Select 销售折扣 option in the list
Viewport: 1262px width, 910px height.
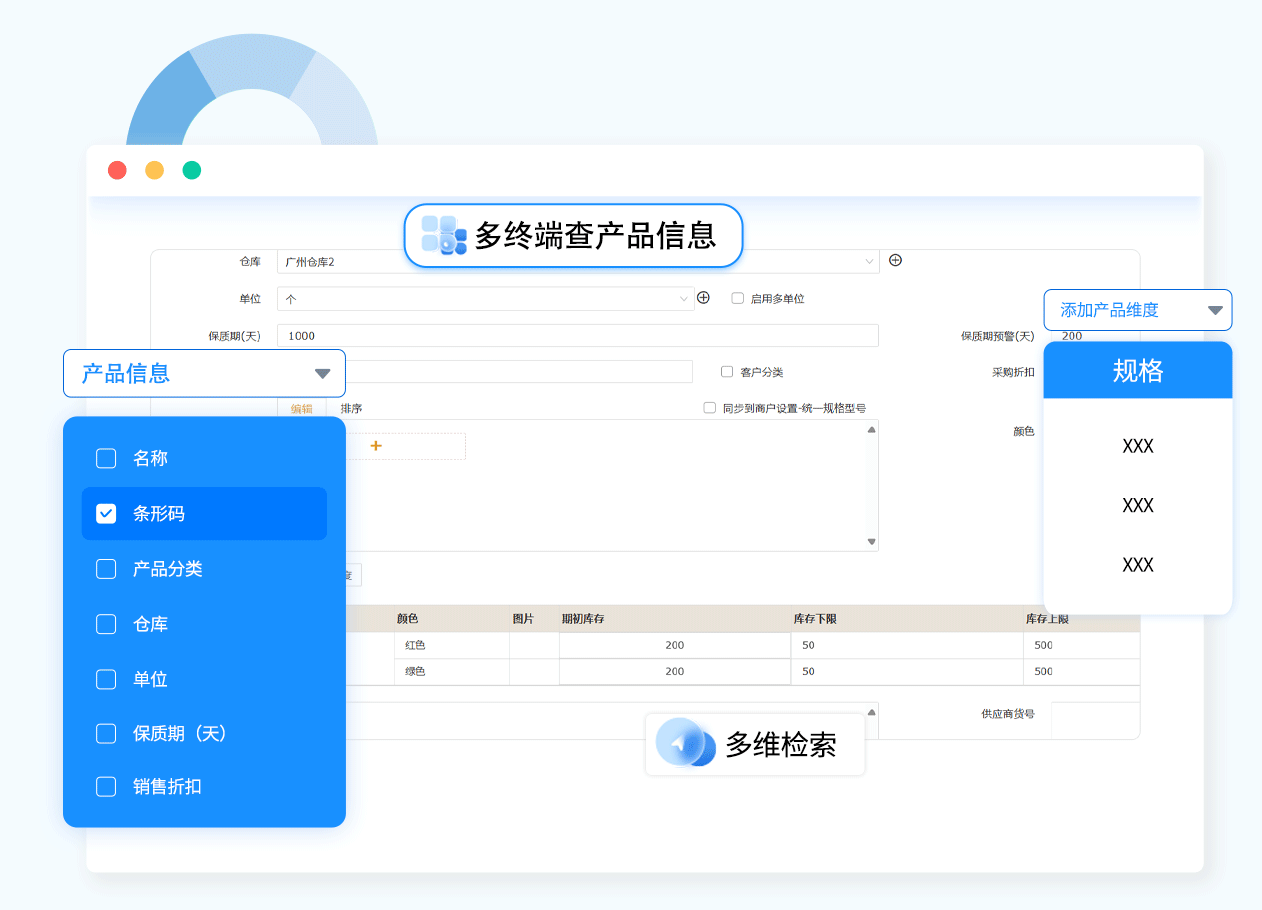point(106,787)
